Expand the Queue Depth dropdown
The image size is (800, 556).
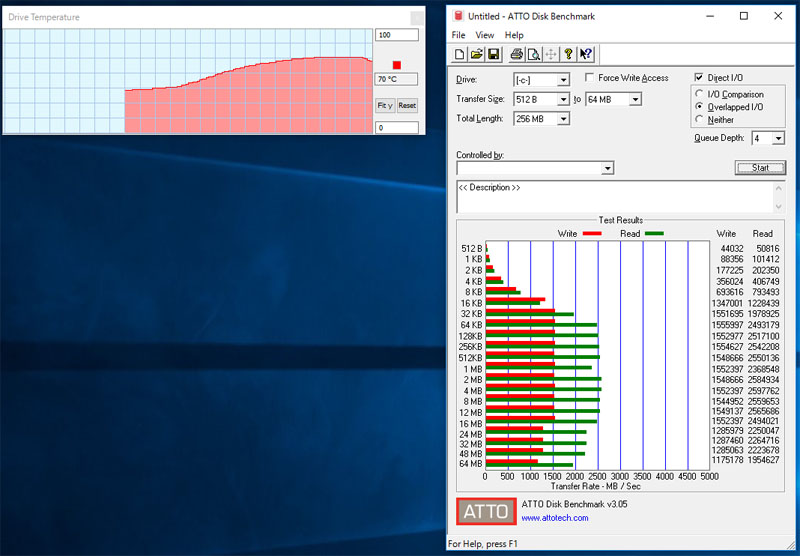pos(778,139)
